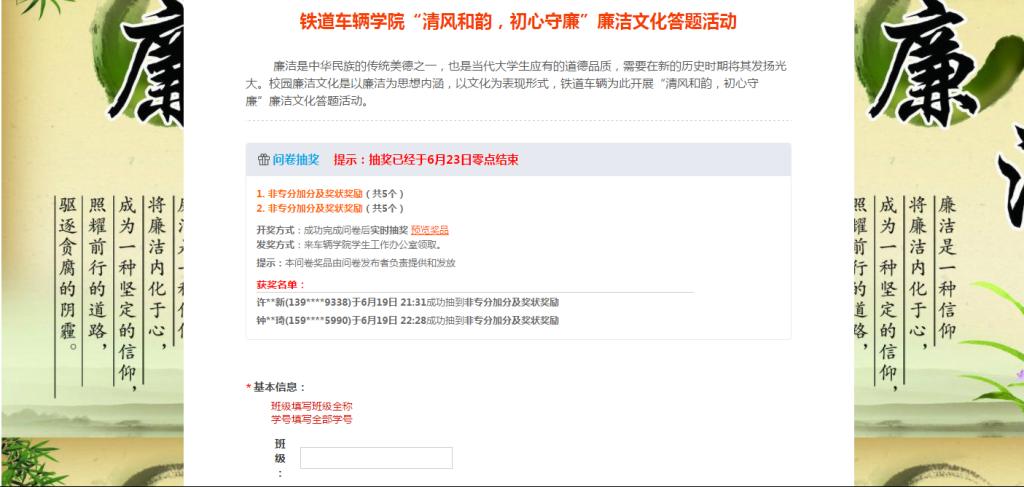Click the red notice 抽奖已经于6月23日零点结束
This screenshot has width=1024, height=487.
425,160
